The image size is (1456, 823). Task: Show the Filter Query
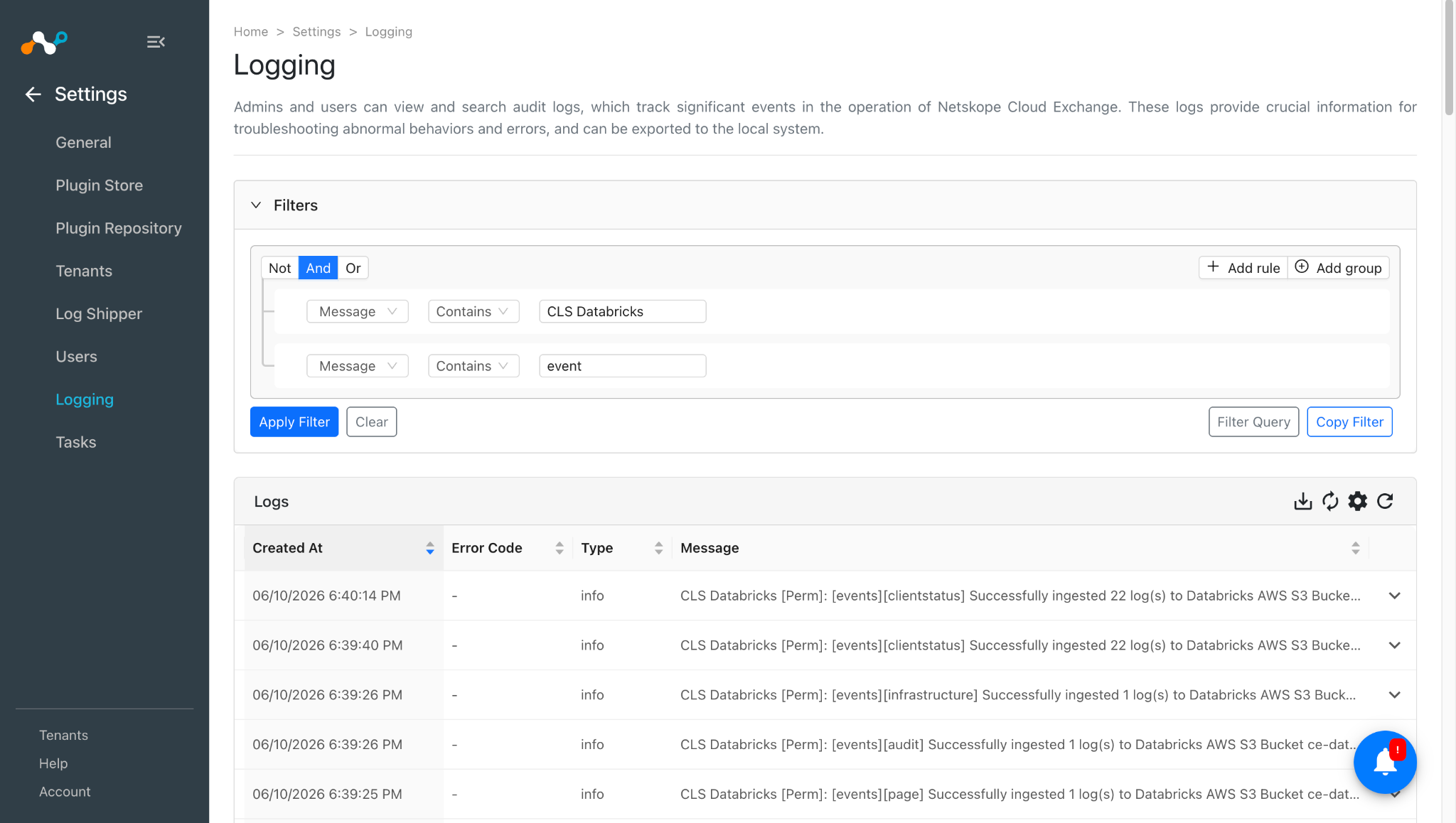(x=1253, y=422)
